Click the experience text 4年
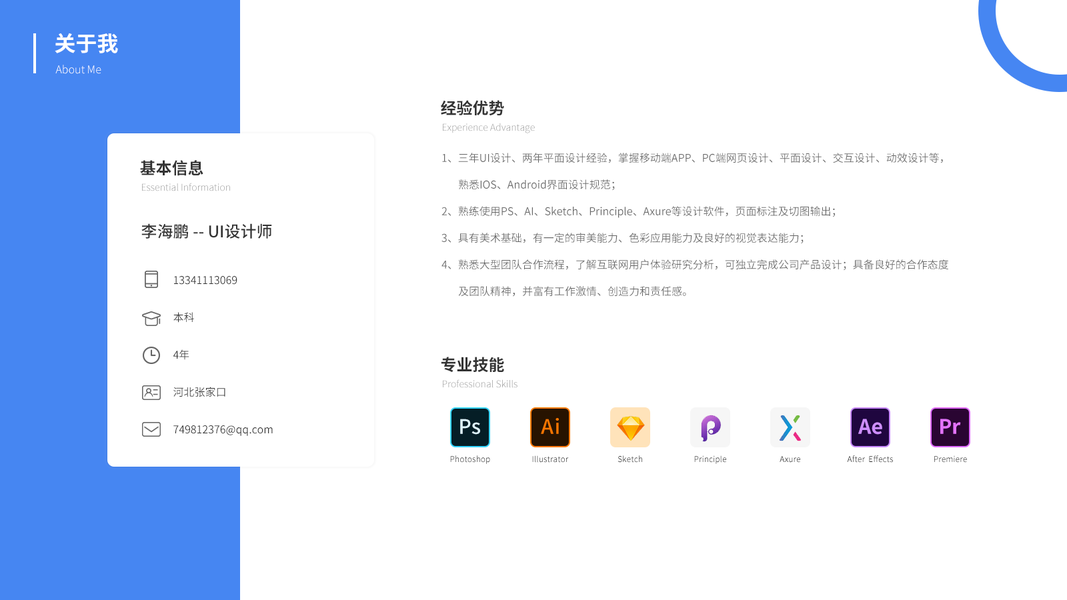Image resolution: width=1067 pixels, height=600 pixels. click(181, 355)
